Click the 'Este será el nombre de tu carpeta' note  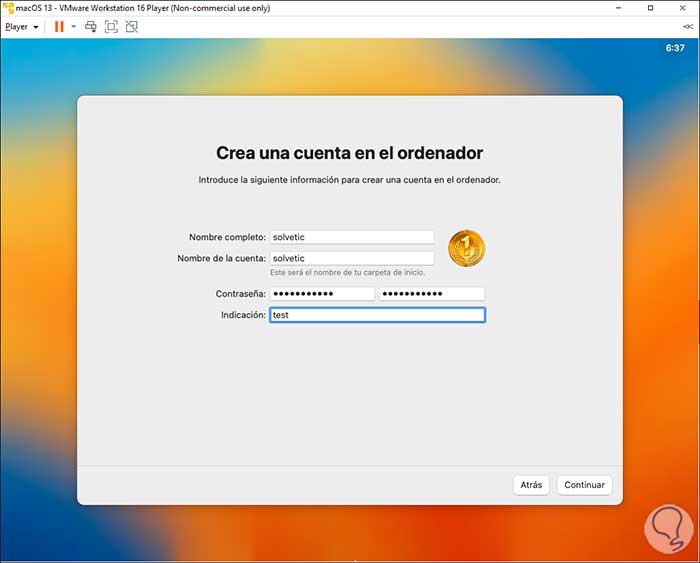(x=347, y=272)
